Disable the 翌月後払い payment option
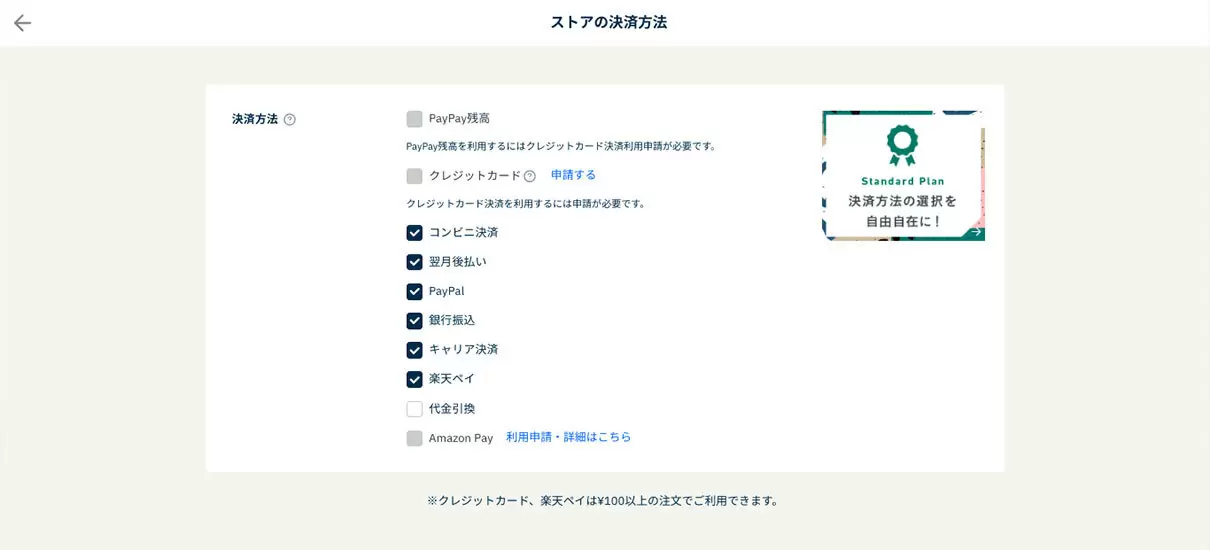The height and width of the screenshot is (550, 1210). [414, 262]
